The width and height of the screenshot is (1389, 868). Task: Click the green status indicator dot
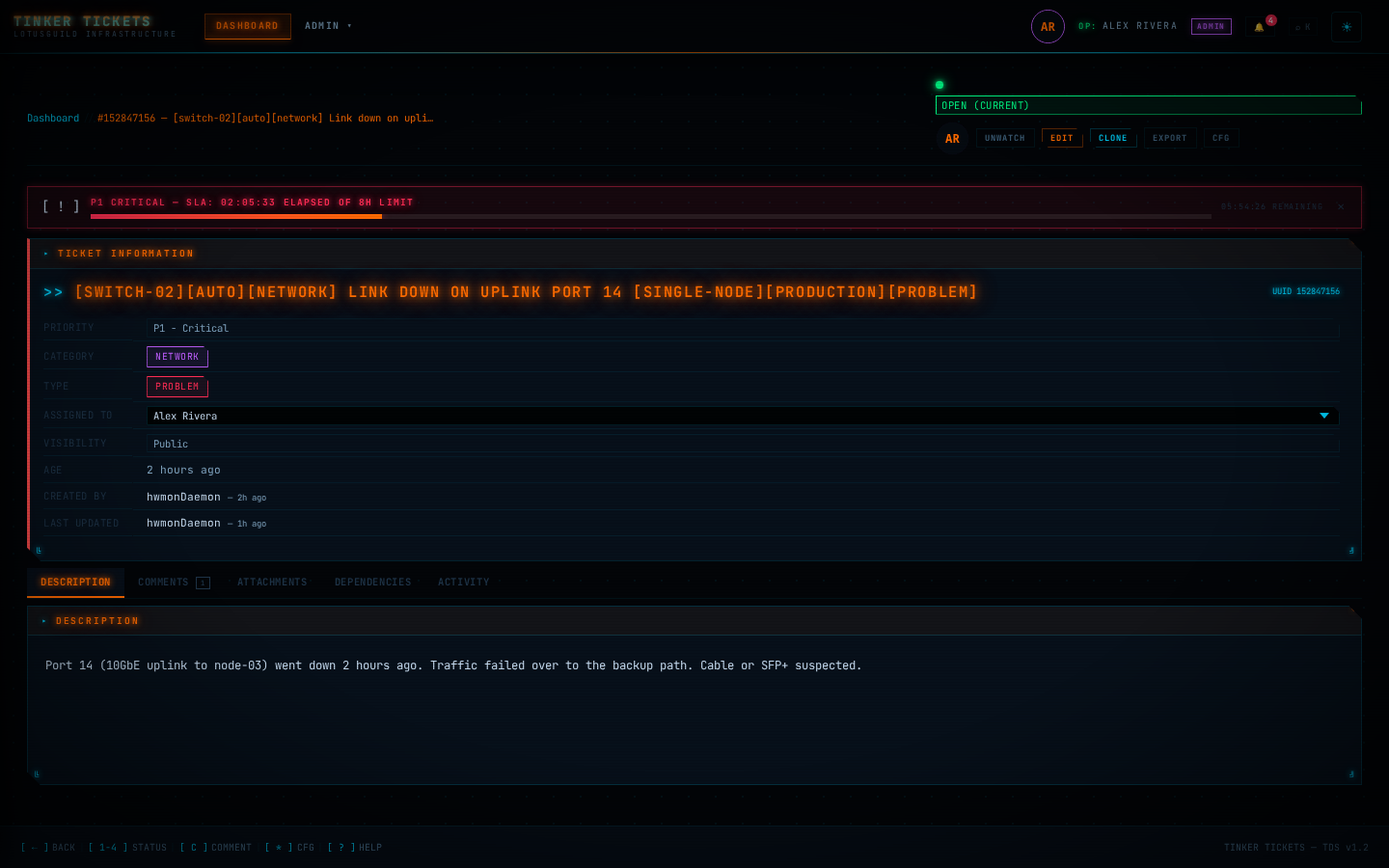tap(940, 85)
